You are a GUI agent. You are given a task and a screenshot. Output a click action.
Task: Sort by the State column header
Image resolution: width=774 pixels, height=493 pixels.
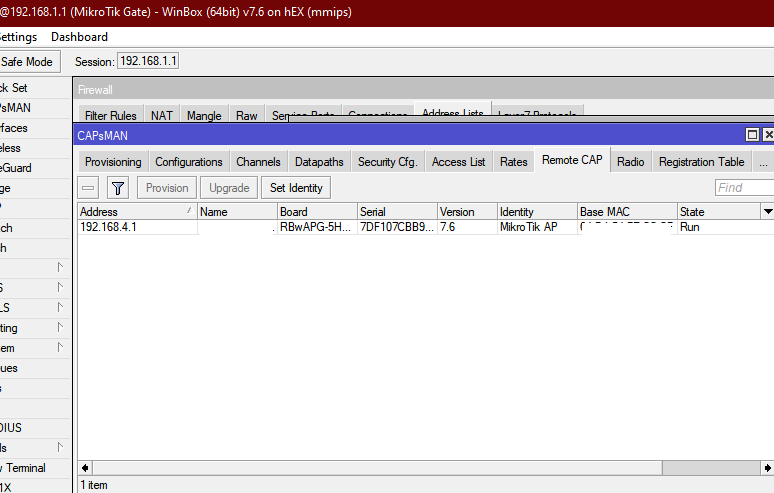[x=720, y=212]
